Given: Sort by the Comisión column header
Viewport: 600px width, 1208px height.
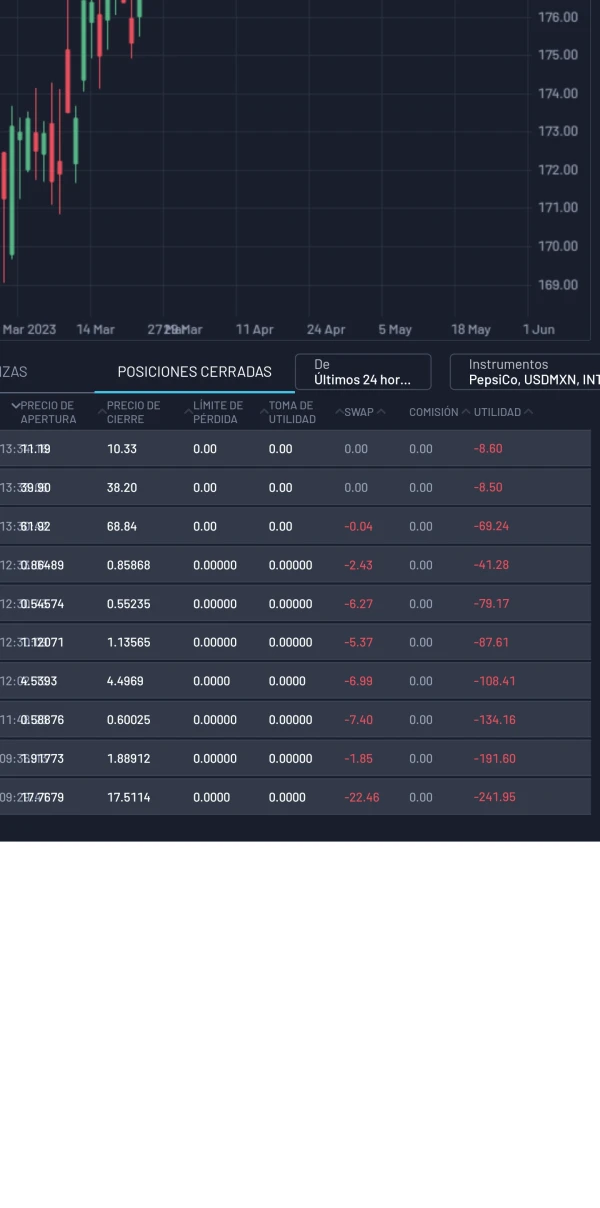Looking at the screenshot, I should tap(433, 412).
